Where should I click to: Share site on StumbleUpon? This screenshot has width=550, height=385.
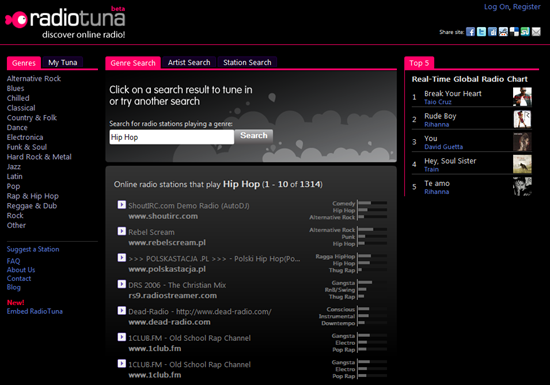click(x=525, y=32)
